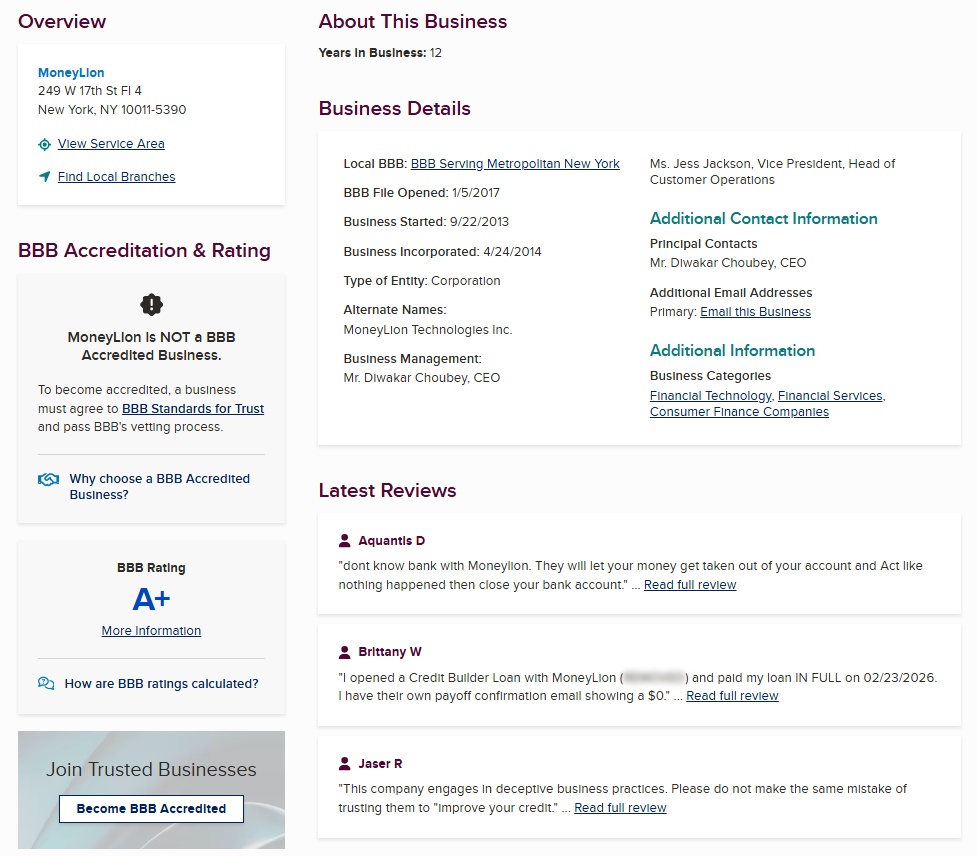Click the View Service Area target icon

[x=44, y=145]
